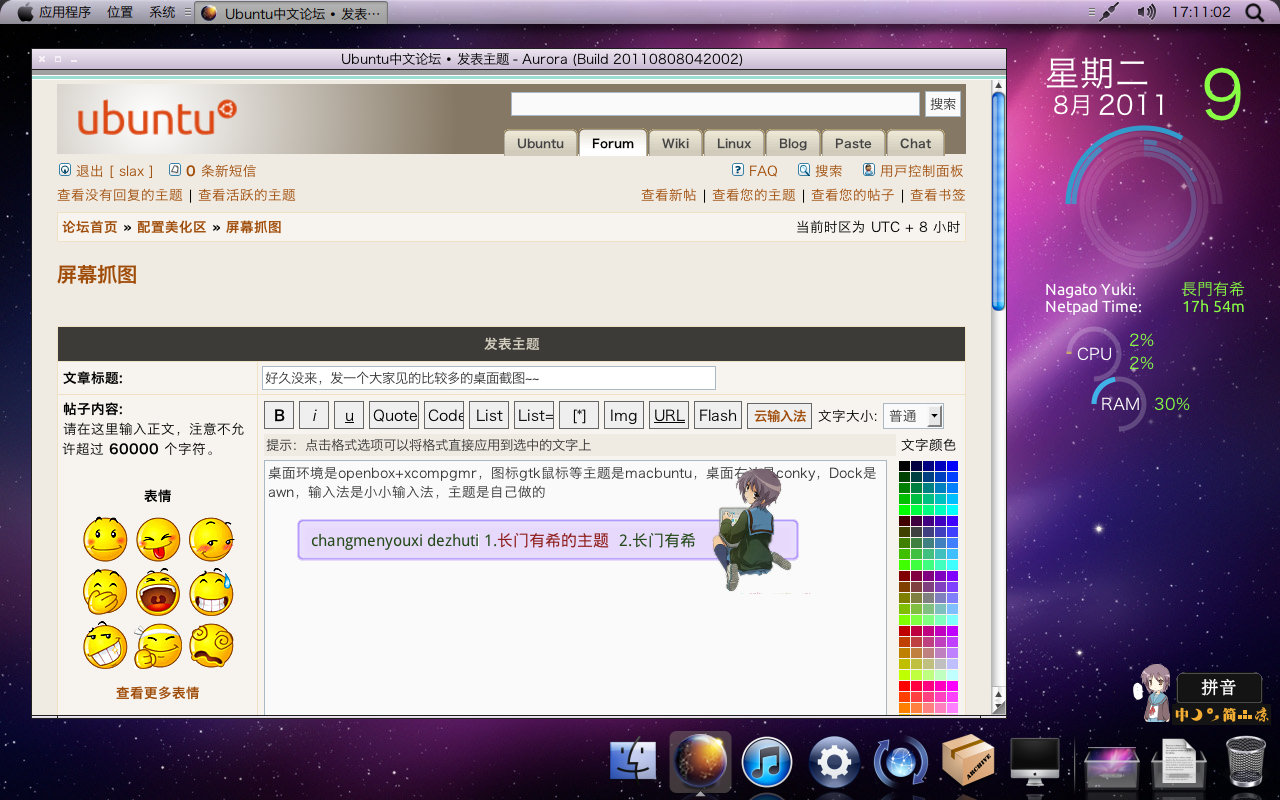Click the 搜索 search button

tap(943, 104)
